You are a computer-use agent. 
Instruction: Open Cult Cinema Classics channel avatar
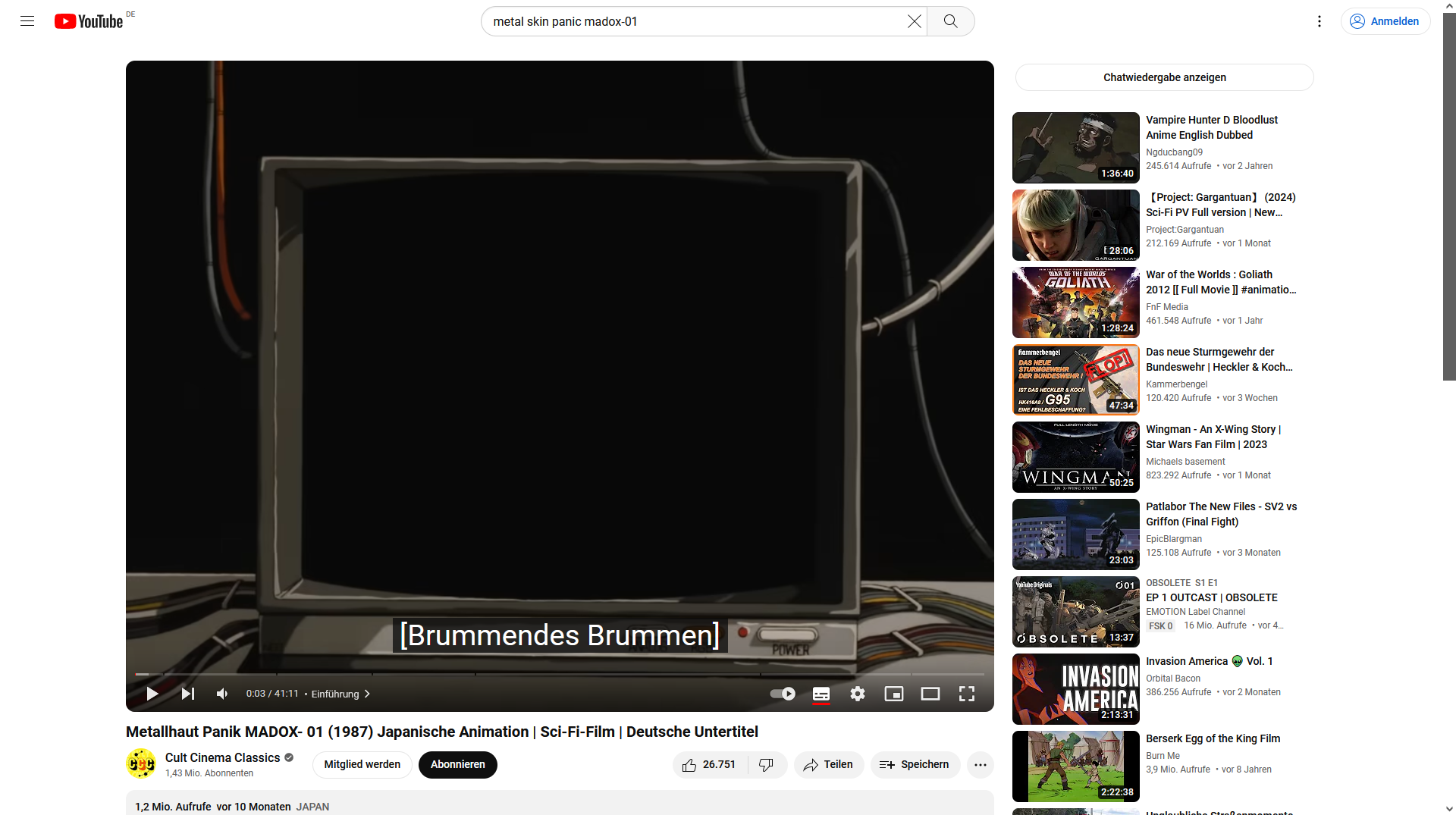pyautogui.click(x=141, y=764)
